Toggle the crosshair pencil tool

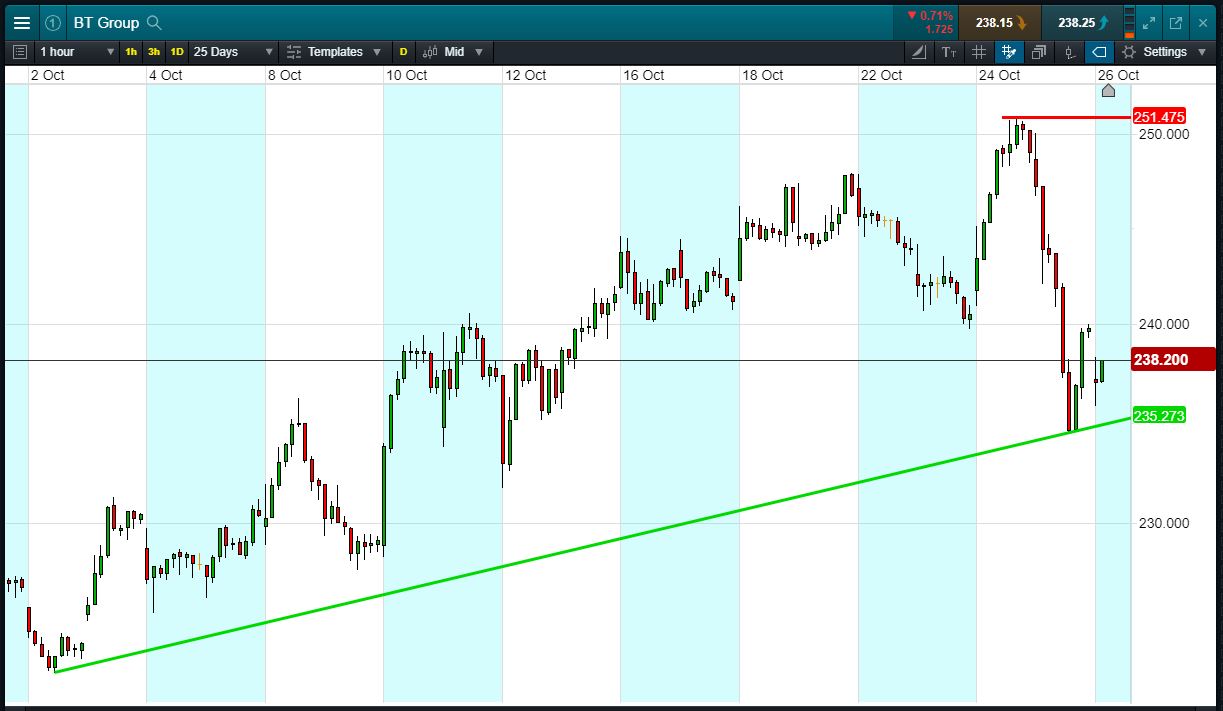[x=1008, y=51]
